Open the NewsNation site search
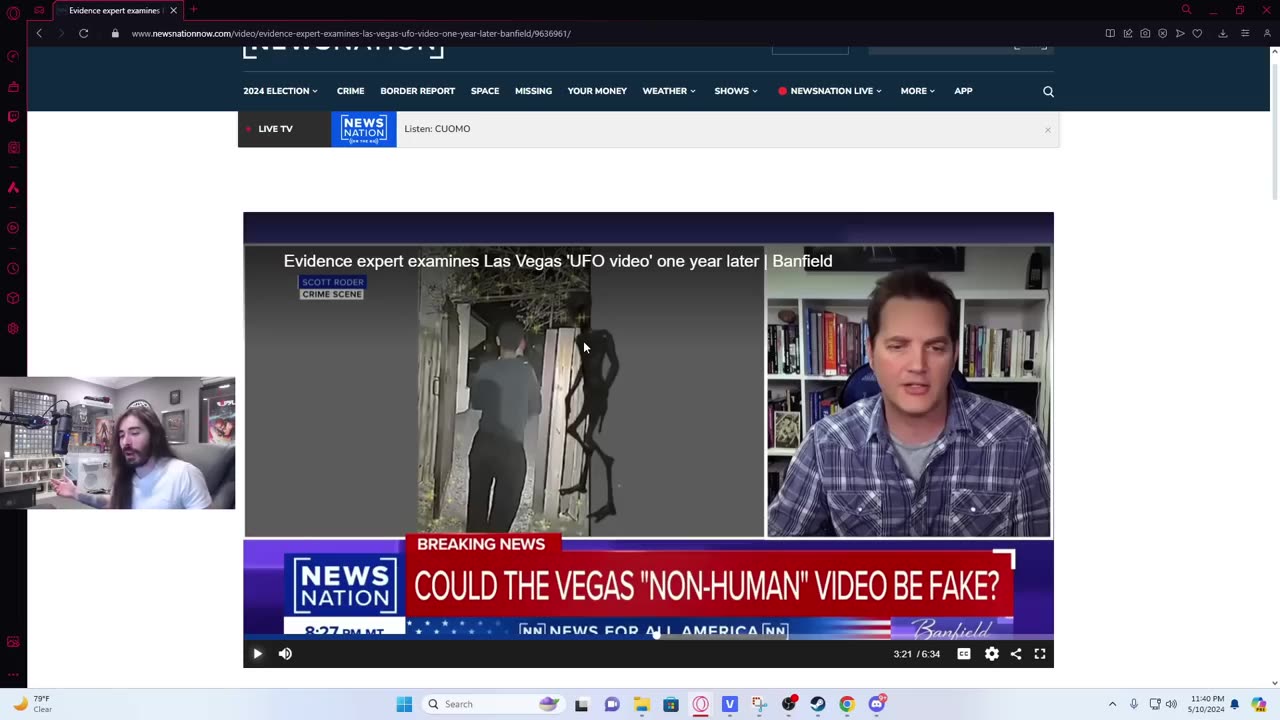1280x720 pixels. 1048,91
